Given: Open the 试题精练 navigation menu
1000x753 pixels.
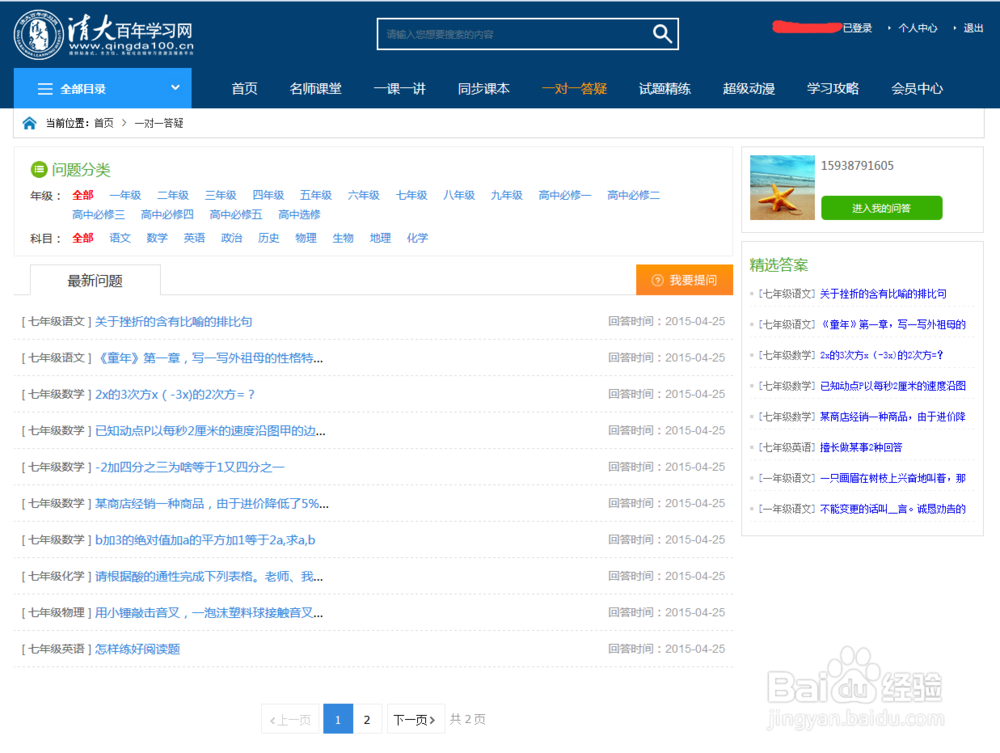Looking at the screenshot, I should point(664,88).
